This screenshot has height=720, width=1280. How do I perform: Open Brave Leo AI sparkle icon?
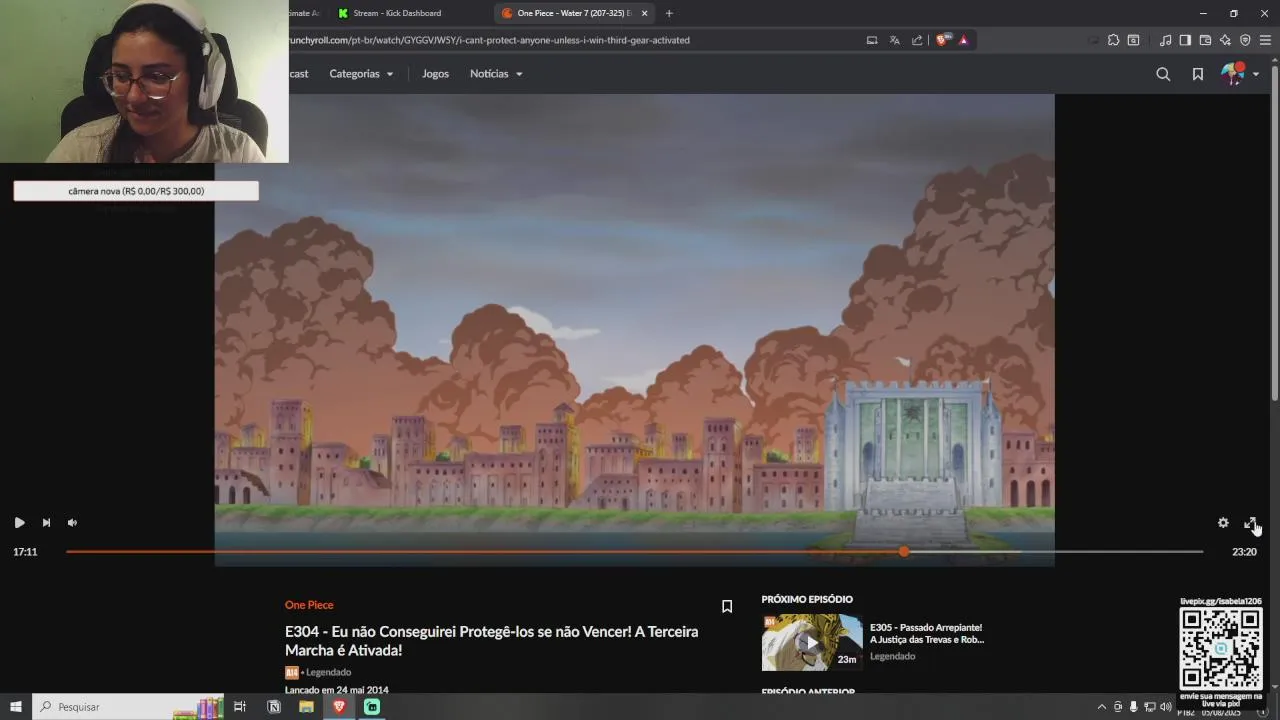[1225, 40]
